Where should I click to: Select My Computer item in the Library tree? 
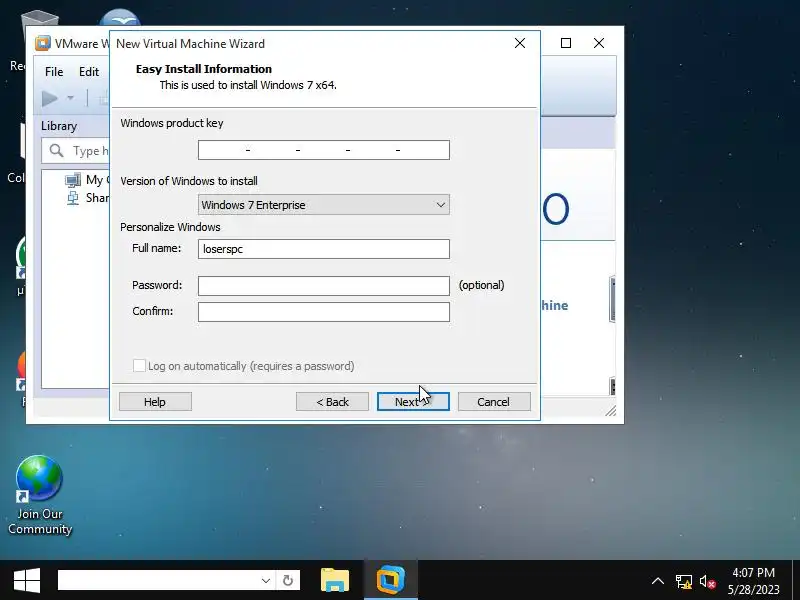[x=87, y=180]
